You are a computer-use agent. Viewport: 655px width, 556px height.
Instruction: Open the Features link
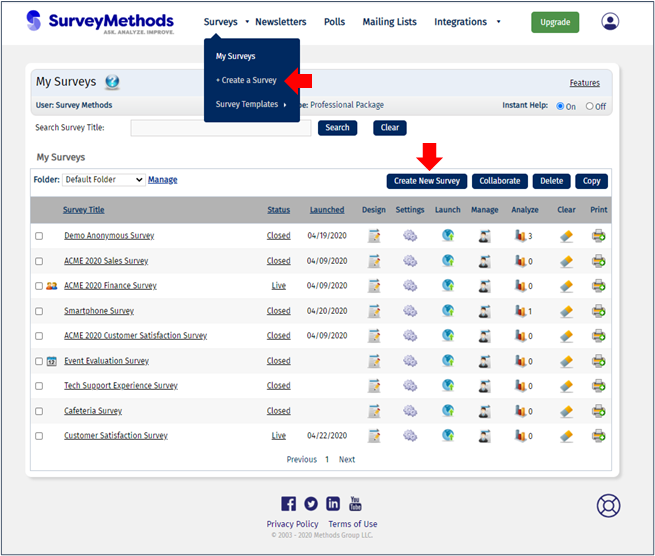pyautogui.click(x=584, y=83)
